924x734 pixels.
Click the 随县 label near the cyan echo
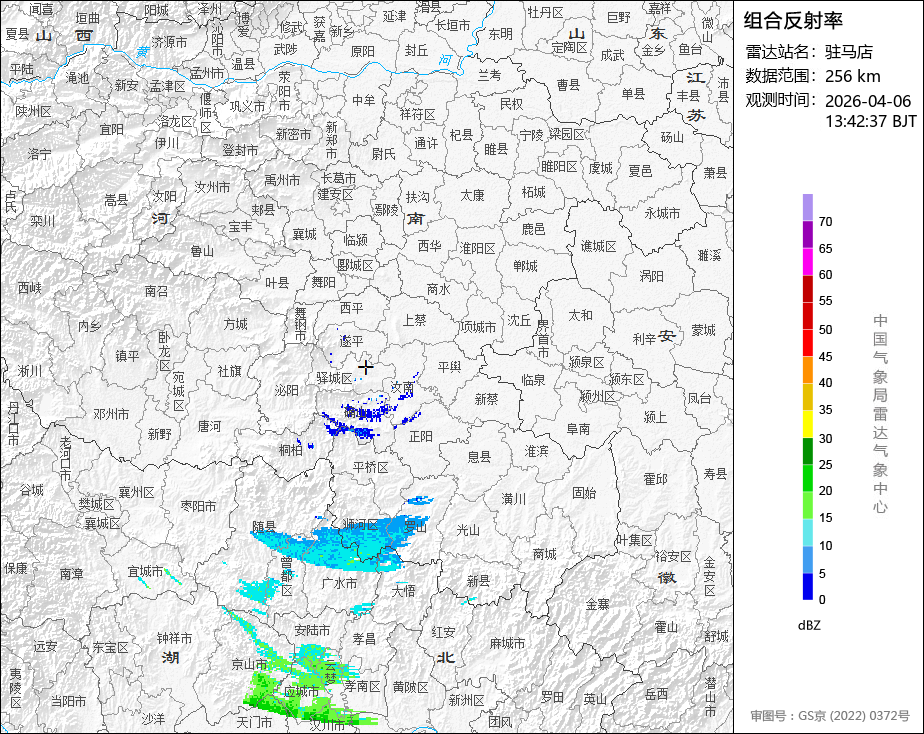click(263, 526)
